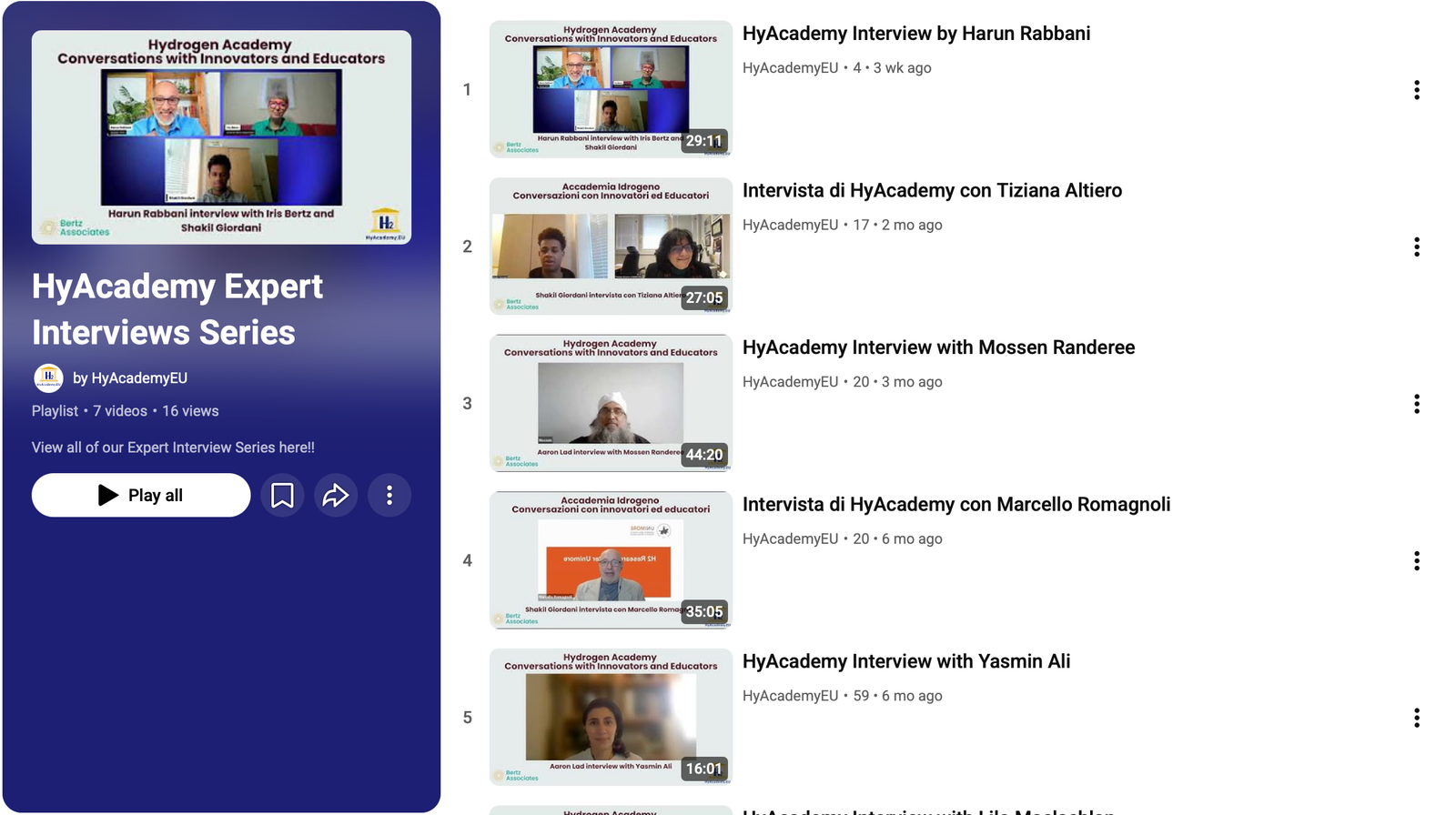Click the HyAcademy Expert Interviews Series title

tap(177, 309)
